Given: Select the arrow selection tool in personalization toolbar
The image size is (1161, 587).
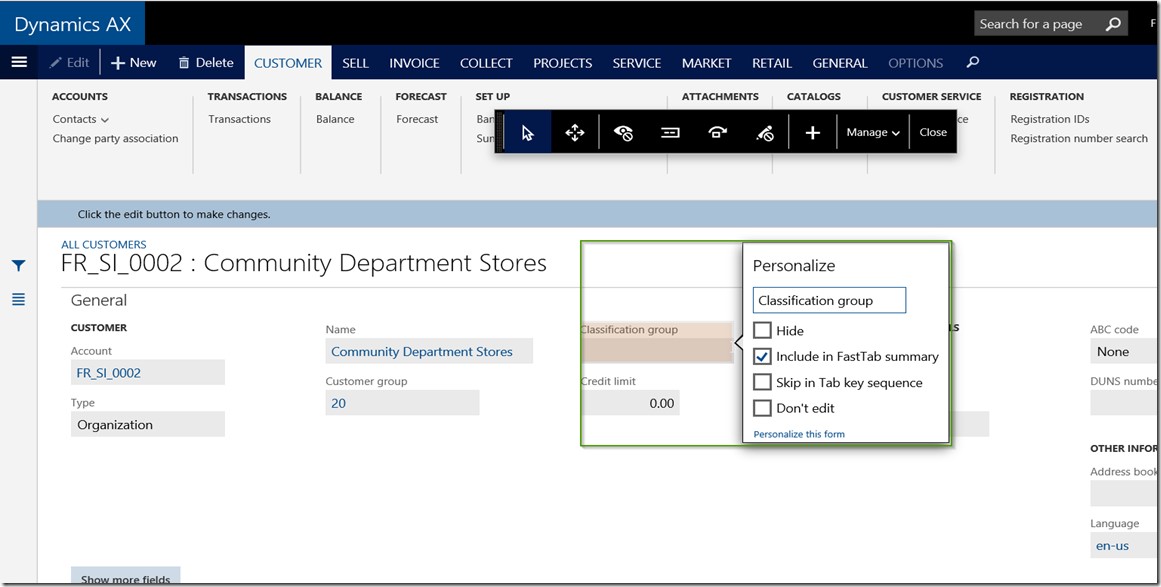Looking at the screenshot, I should pyautogui.click(x=527, y=131).
